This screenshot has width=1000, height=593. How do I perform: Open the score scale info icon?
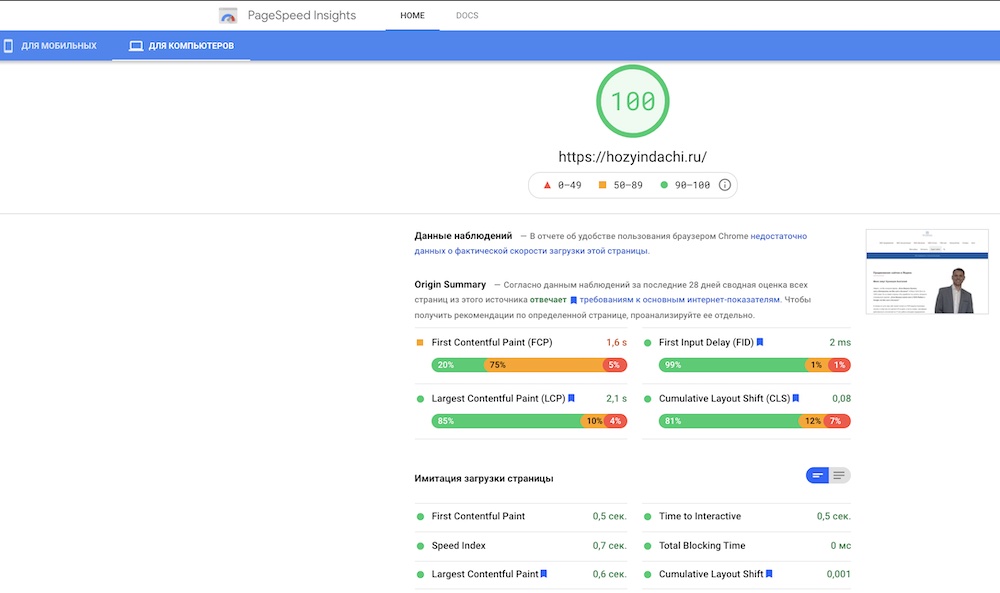coord(724,185)
